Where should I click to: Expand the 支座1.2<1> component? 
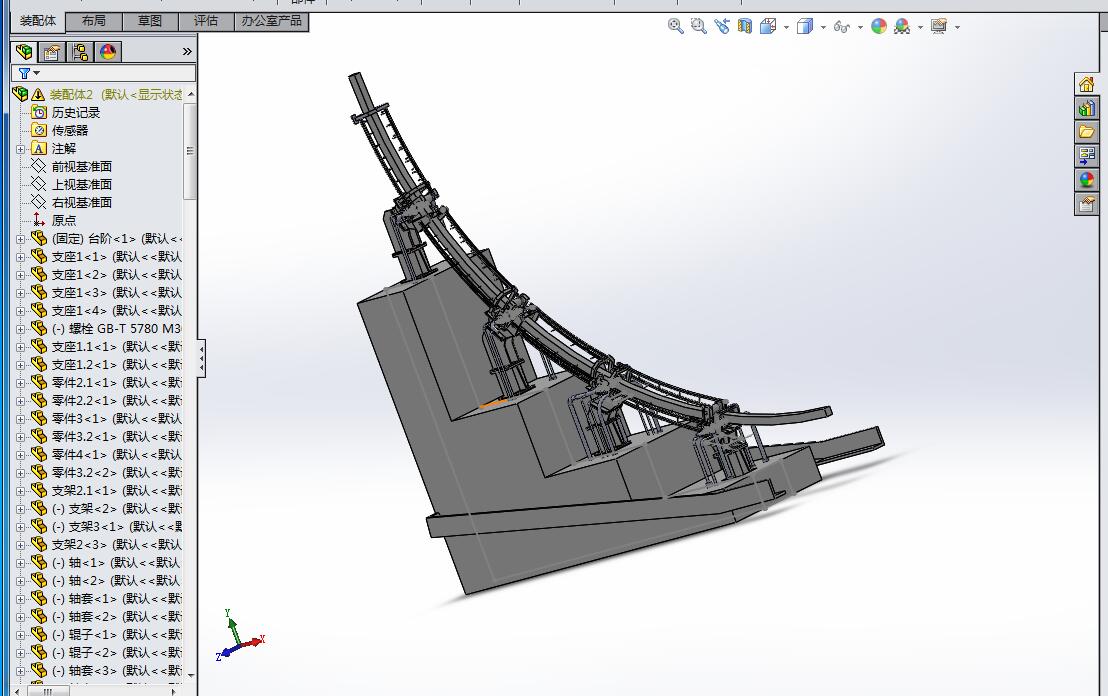coord(20,365)
